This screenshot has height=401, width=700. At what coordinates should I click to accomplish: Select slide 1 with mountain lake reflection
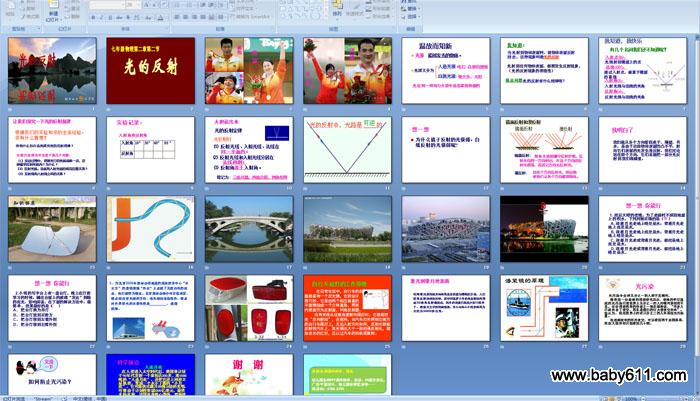(52, 71)
